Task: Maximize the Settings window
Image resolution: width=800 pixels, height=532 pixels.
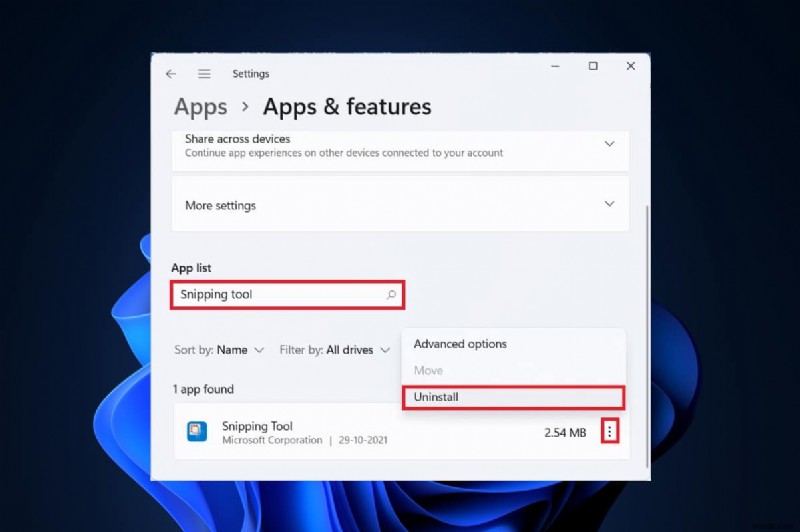Action: pos(593,66)
